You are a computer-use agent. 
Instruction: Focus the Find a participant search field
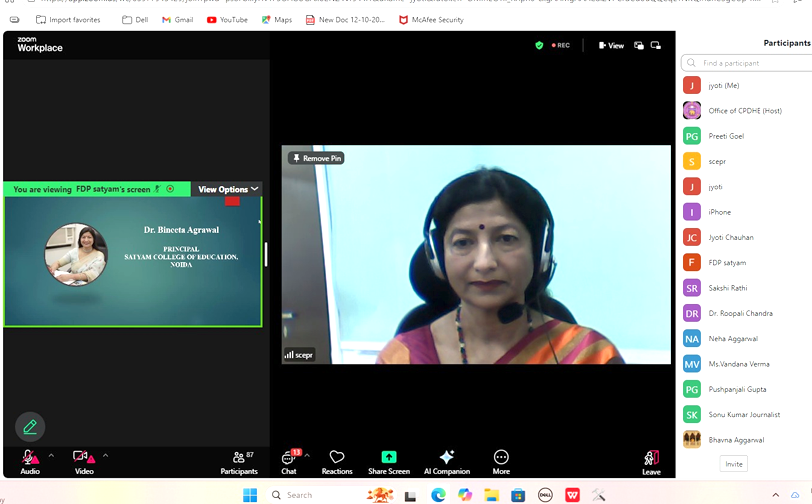pyautogui.click(x=746, y=63)
